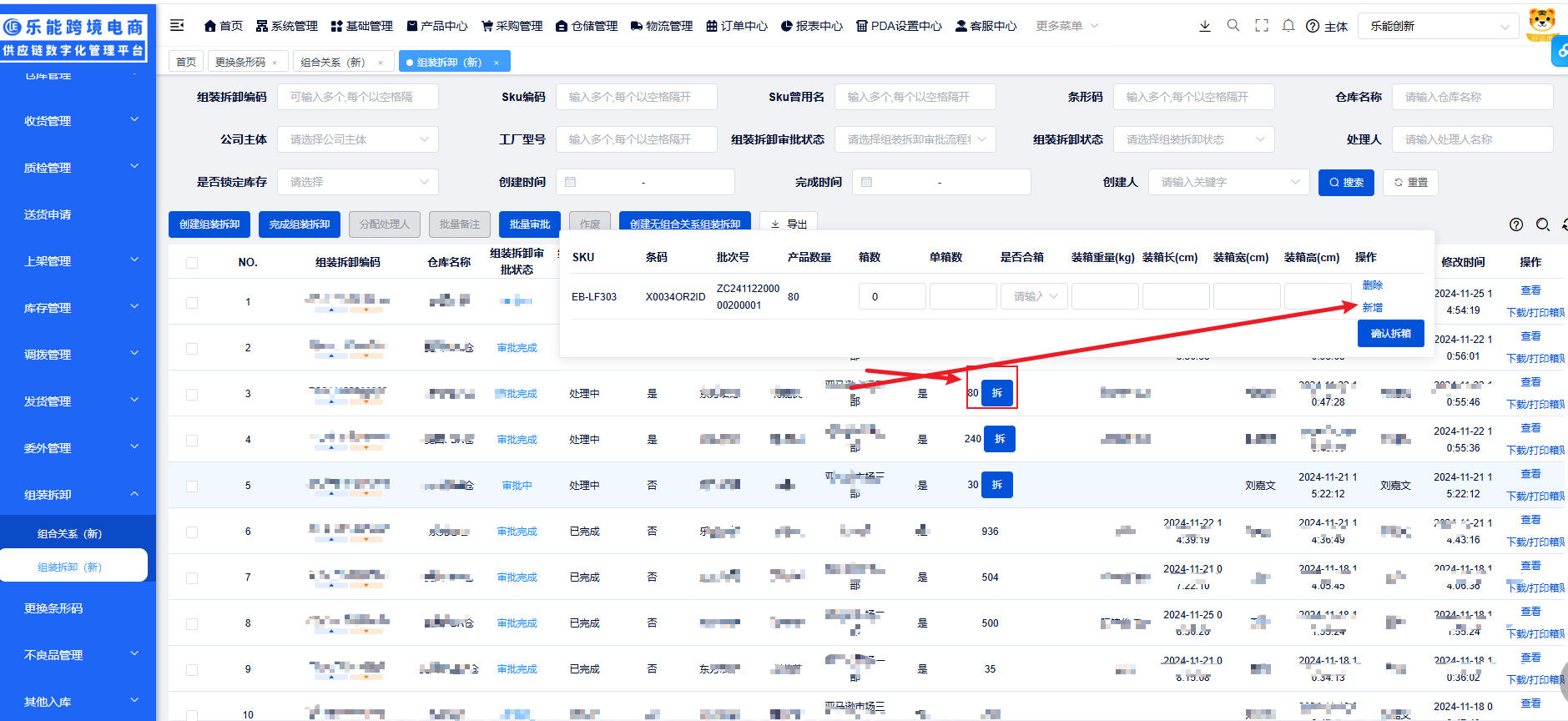The height and width of the screenshot is (721, 1568).
Task: Tick the checkbox for row 3
Action: 192,394
